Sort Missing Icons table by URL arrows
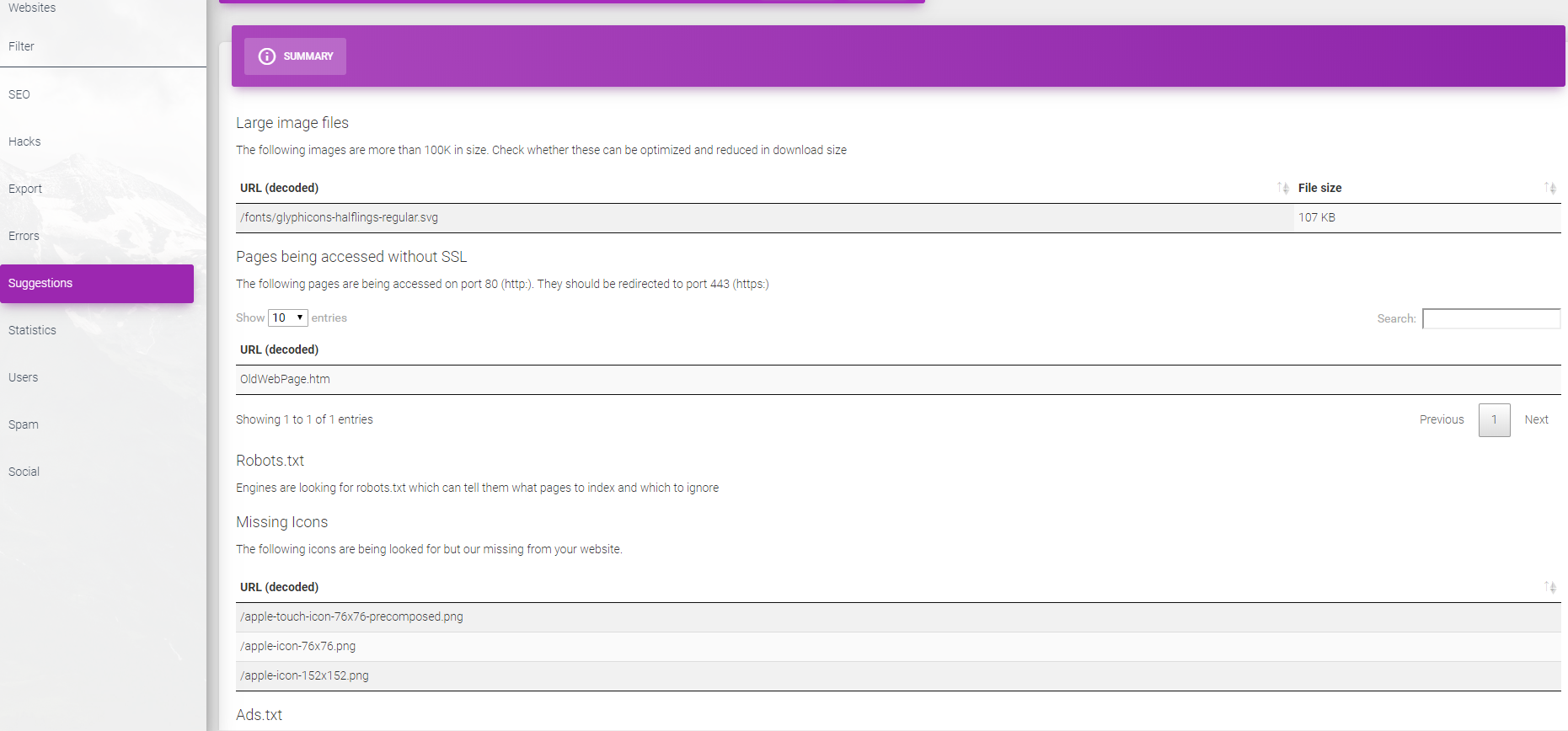This screenshot has height=731, width=1568. click(x=1549, y=587)
